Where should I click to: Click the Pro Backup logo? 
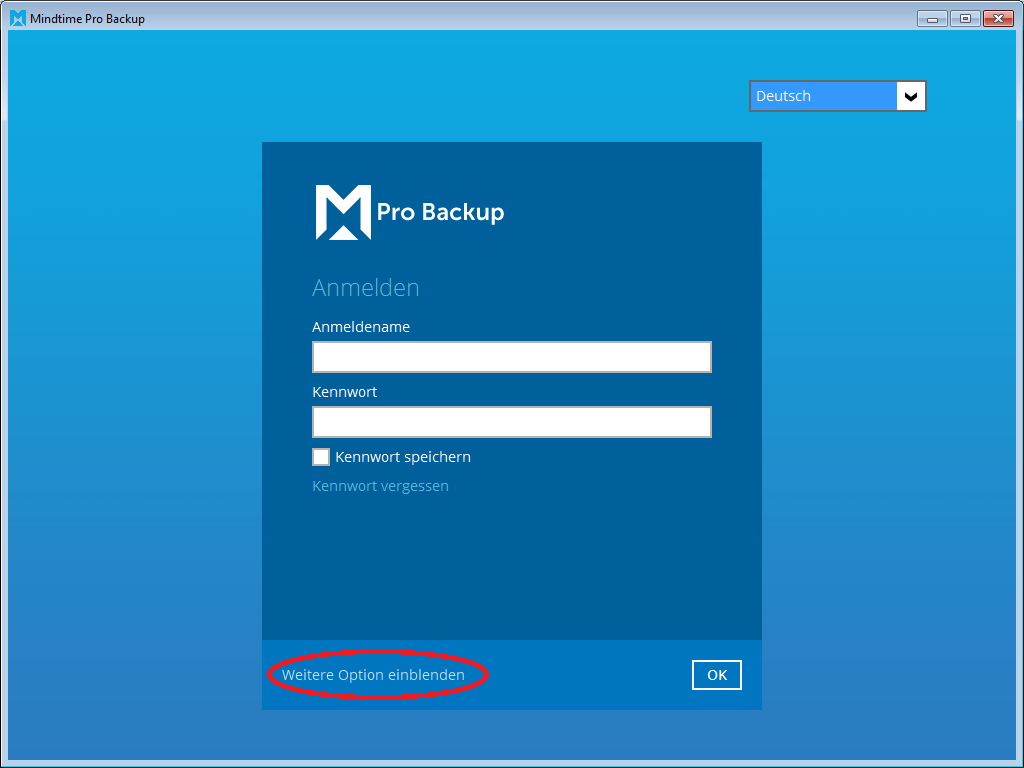(409, 212)
